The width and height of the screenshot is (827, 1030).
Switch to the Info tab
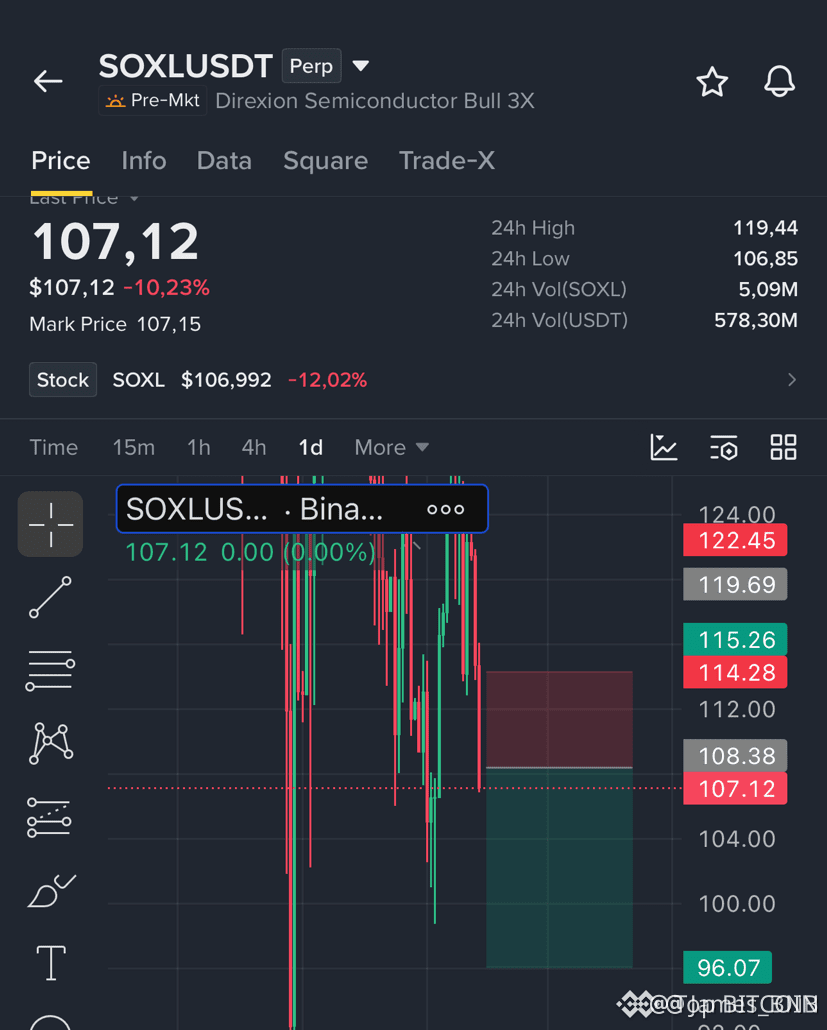click(144, 161)
